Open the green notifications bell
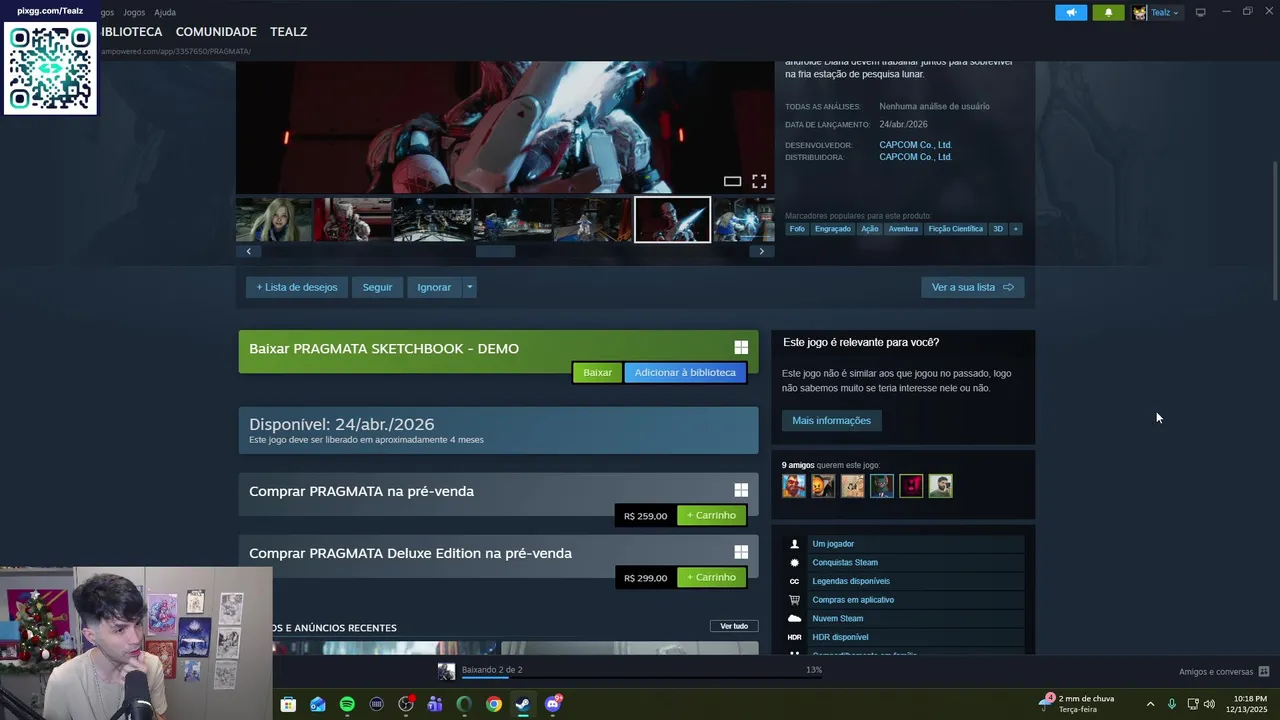 (1108, 13)
